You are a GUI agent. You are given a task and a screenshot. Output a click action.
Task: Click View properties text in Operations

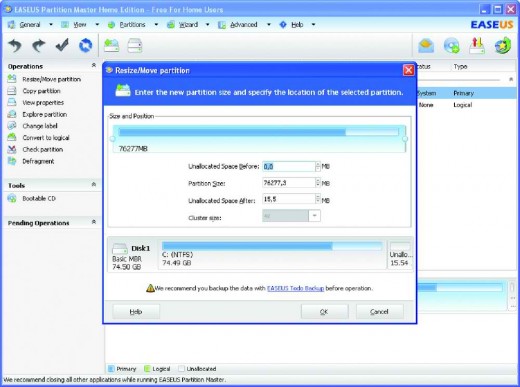pyautogui.click(x=43, y=102)
